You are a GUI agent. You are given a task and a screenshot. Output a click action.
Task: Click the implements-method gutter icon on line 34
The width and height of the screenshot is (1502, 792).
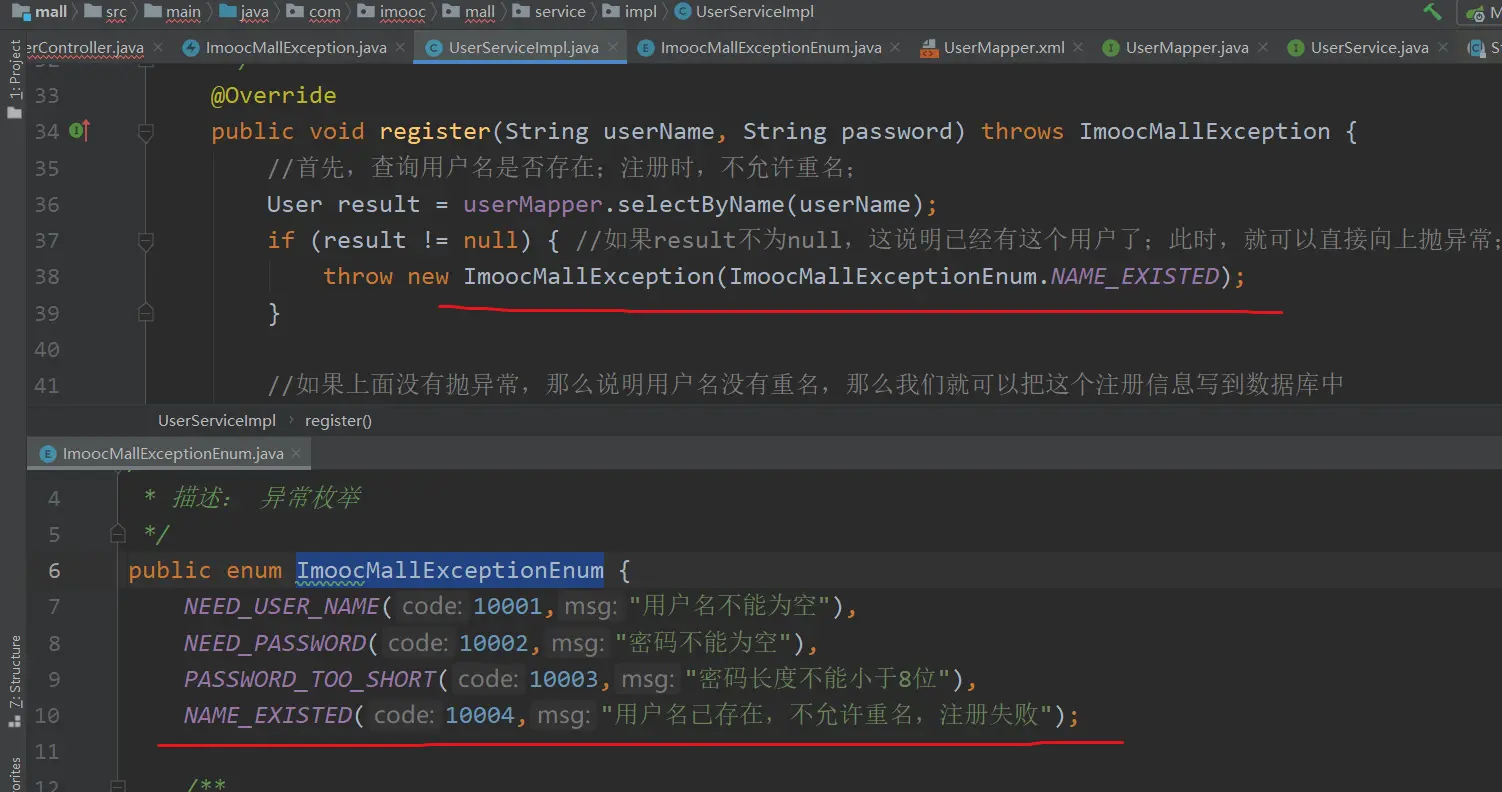(80, 131)
